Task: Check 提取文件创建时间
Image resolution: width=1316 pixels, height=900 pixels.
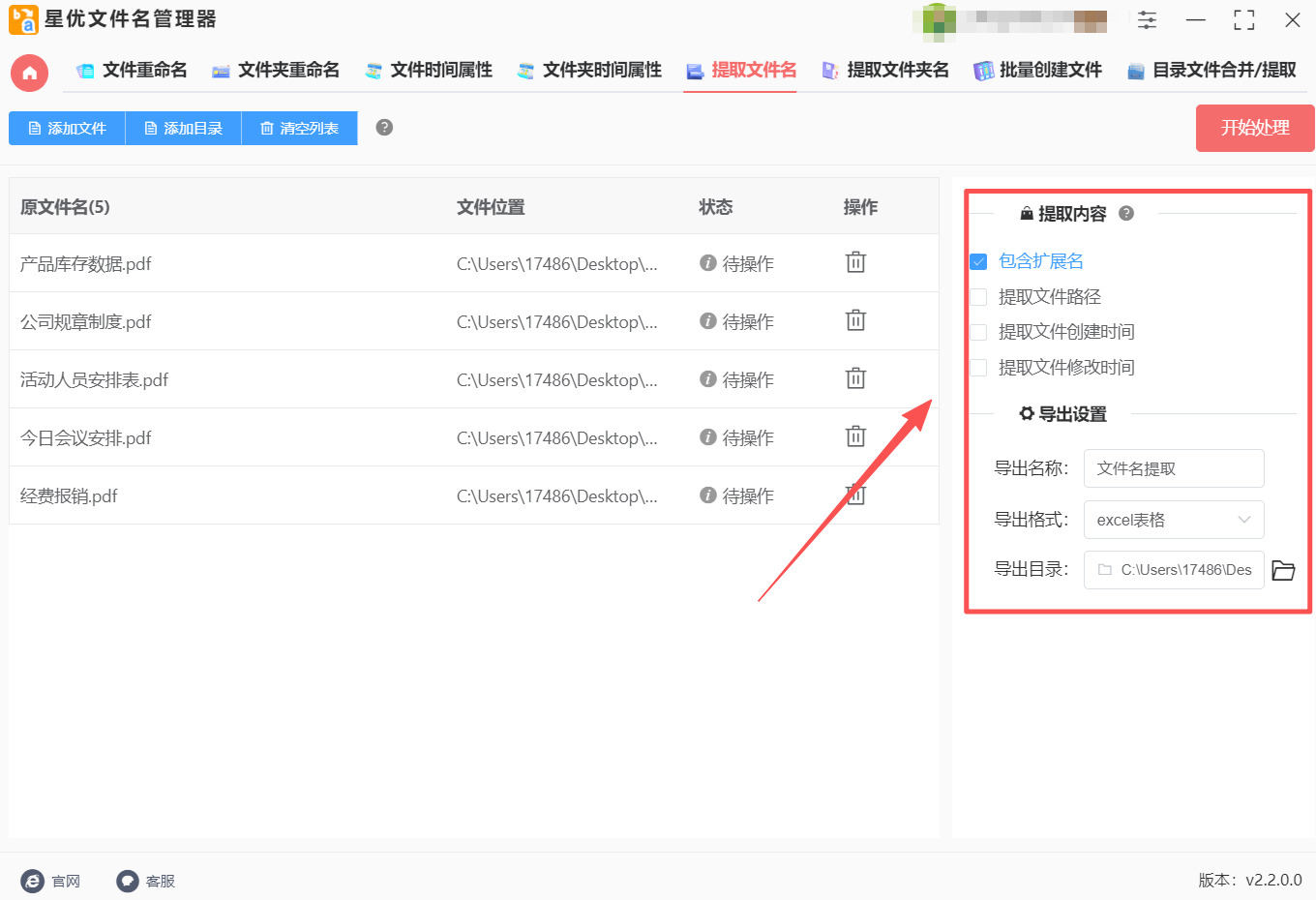Action: click(x=977, y=331)
